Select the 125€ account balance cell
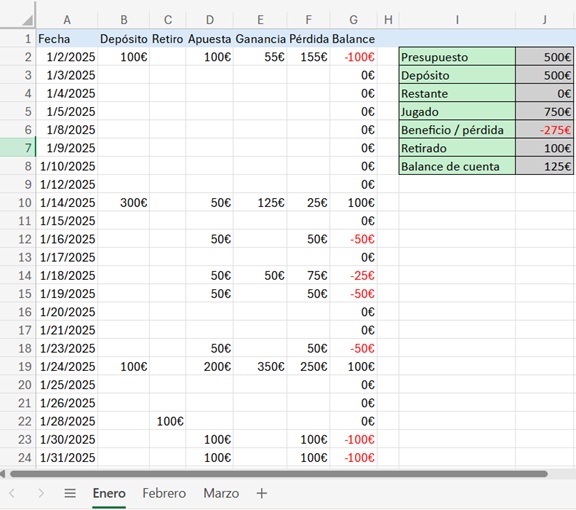The height and width of the screenshot is (510, 576). pyautogui.click(x=544, y=166)
